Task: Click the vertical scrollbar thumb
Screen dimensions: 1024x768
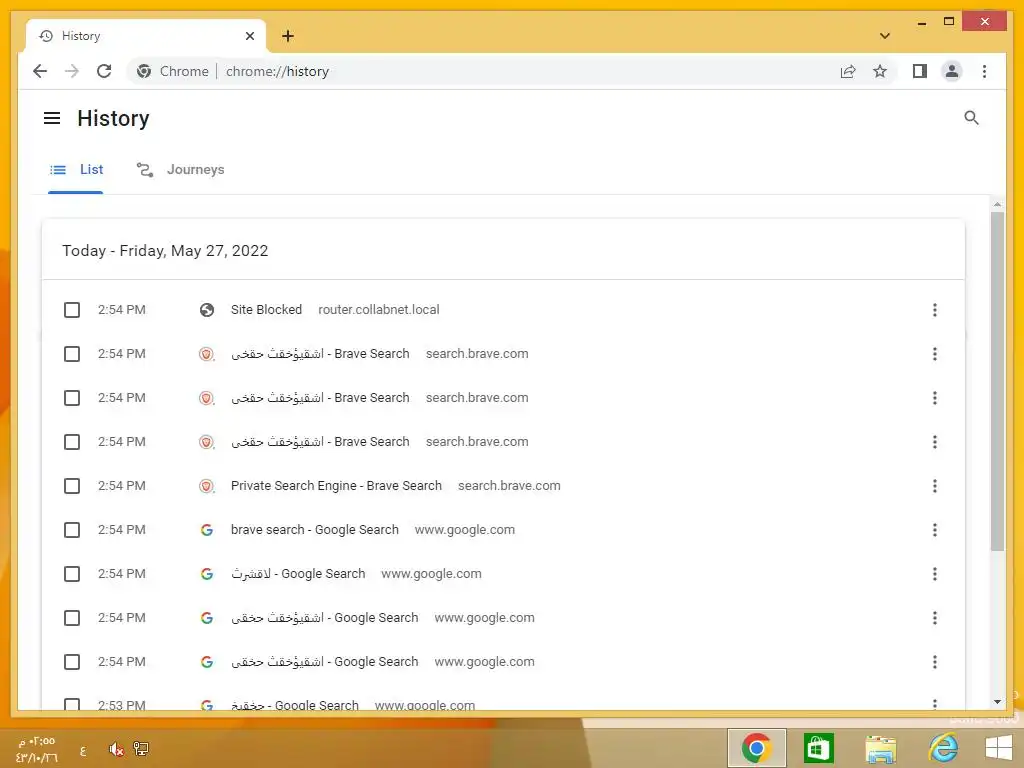Action: (x=997, y=381)
